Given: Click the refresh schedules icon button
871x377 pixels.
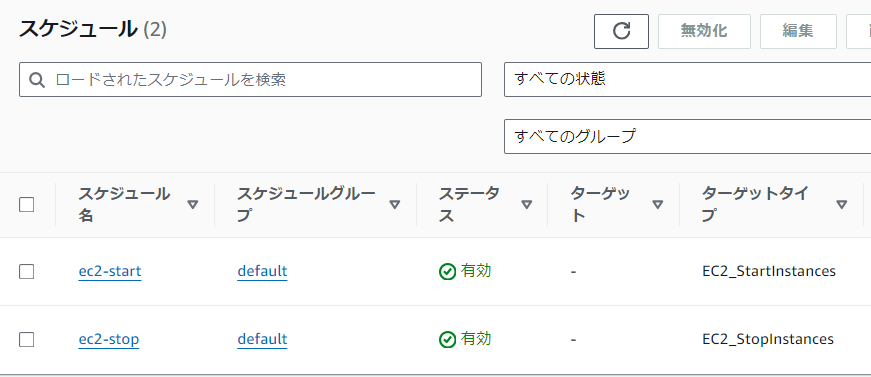Looking at the screenshot, I should tap(621, 32).
